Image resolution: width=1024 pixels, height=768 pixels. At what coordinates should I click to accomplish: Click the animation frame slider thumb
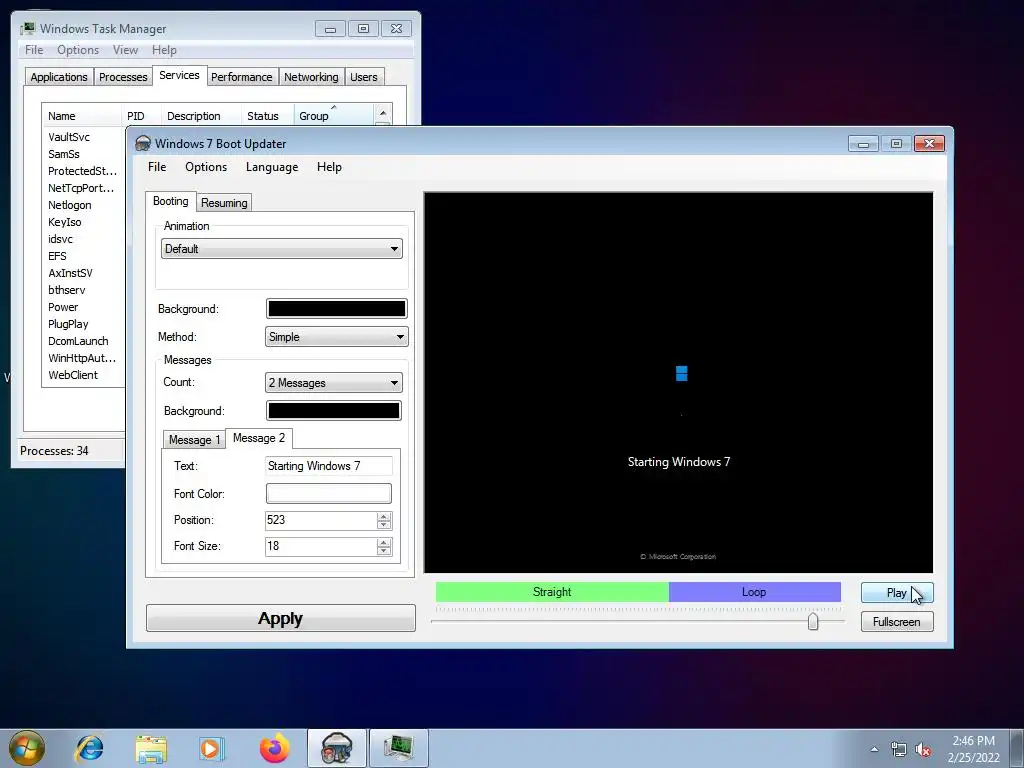813,621
